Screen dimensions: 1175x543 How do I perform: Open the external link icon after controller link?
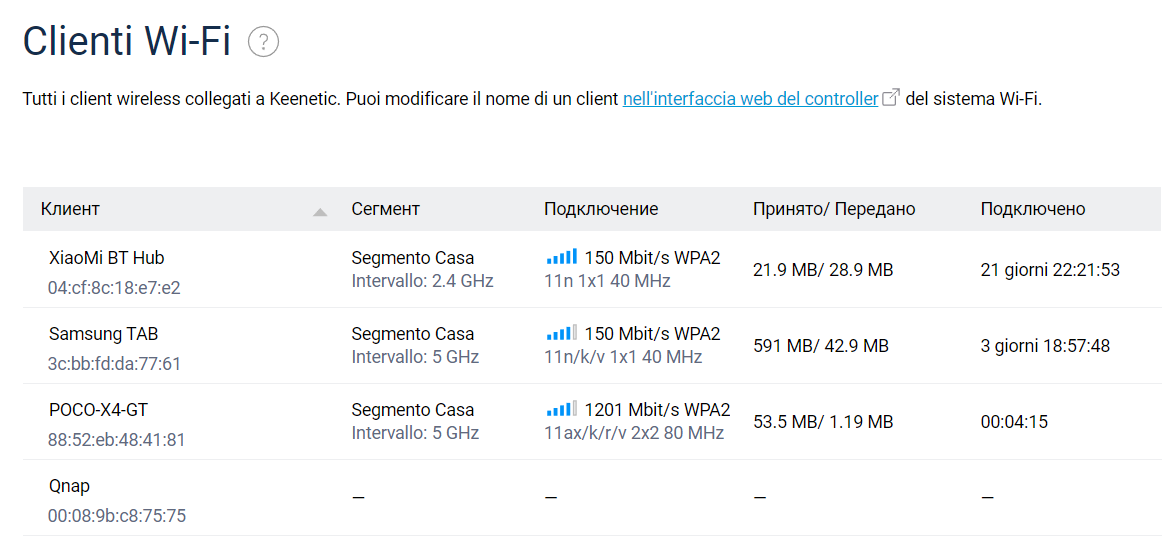click(891, 98)
